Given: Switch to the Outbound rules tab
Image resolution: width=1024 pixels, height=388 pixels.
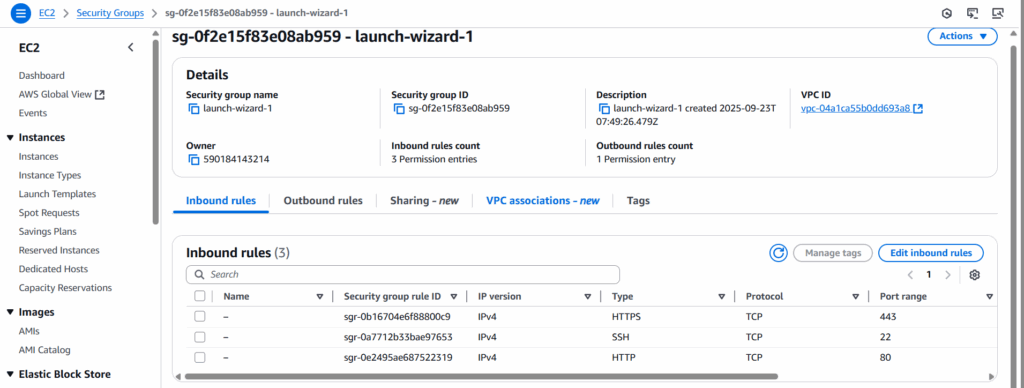Looking at the screenshot, I should click(x=323, y=201).
